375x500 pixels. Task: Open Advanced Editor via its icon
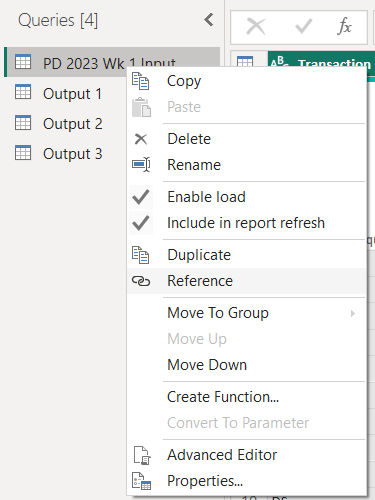(142, 455)
